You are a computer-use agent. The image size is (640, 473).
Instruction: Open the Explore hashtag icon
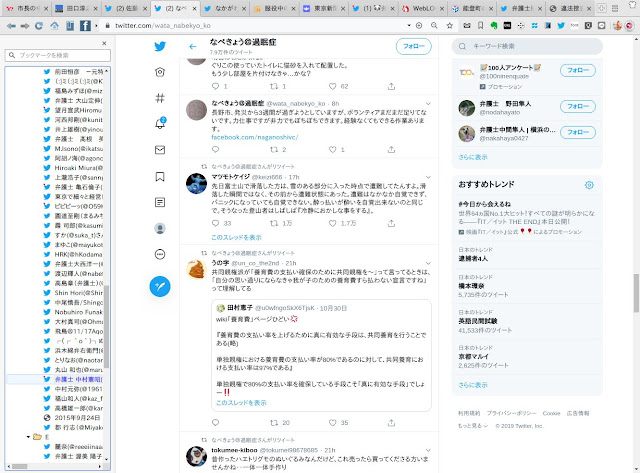click(x=160, y=98)
